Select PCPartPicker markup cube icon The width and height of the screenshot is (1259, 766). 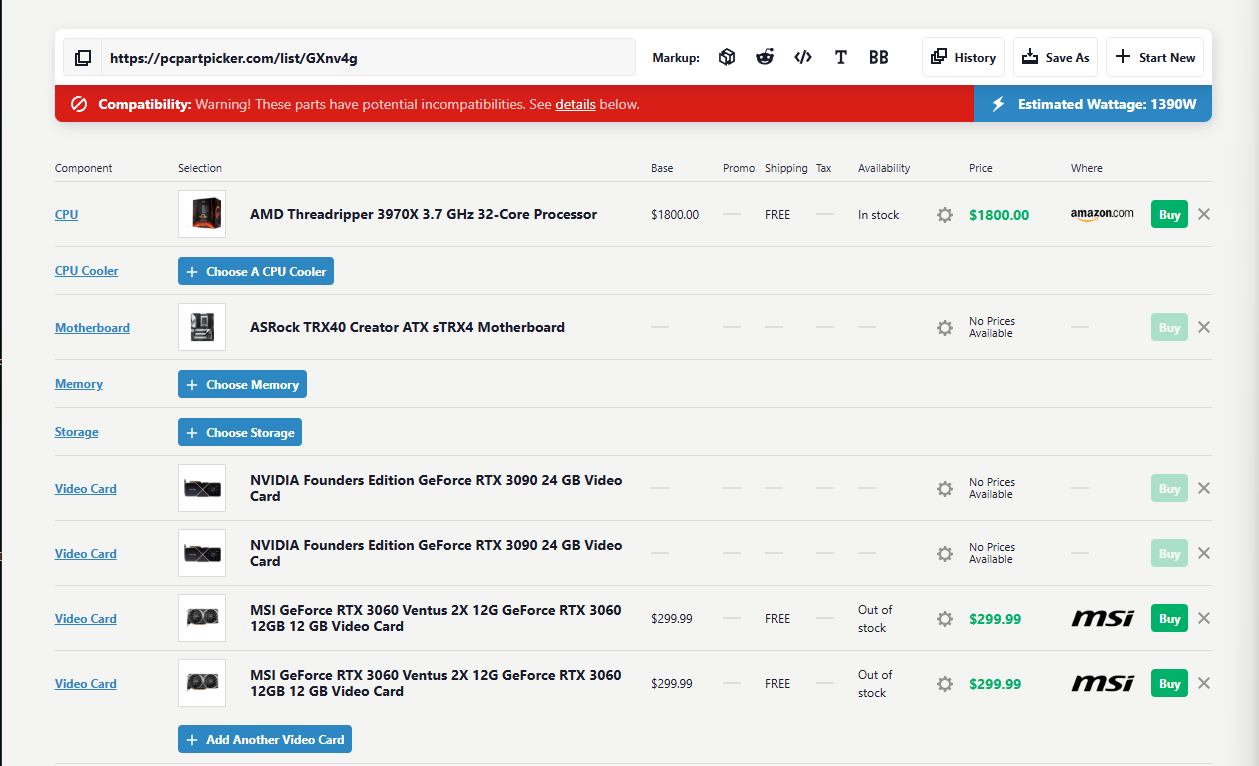(727, 58)
